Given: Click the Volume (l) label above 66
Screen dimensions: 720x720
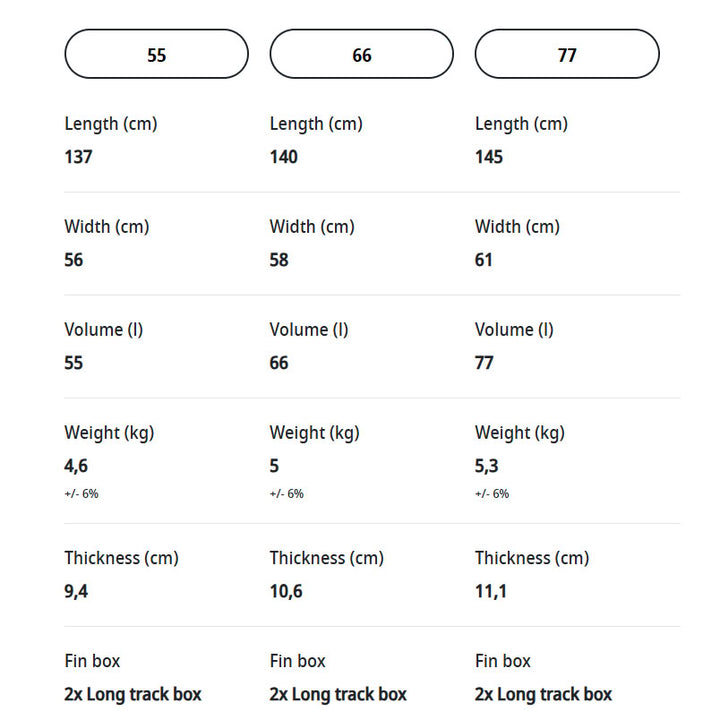Looking at the screenshot, I should coord(309,330).
